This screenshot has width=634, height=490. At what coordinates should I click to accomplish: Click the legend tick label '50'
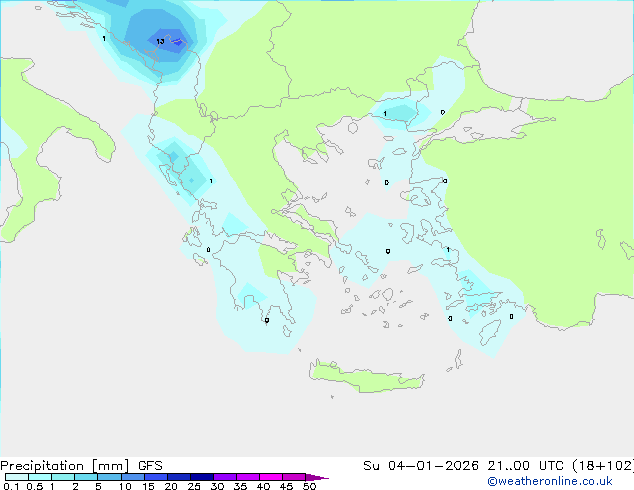tap(309, 486)
